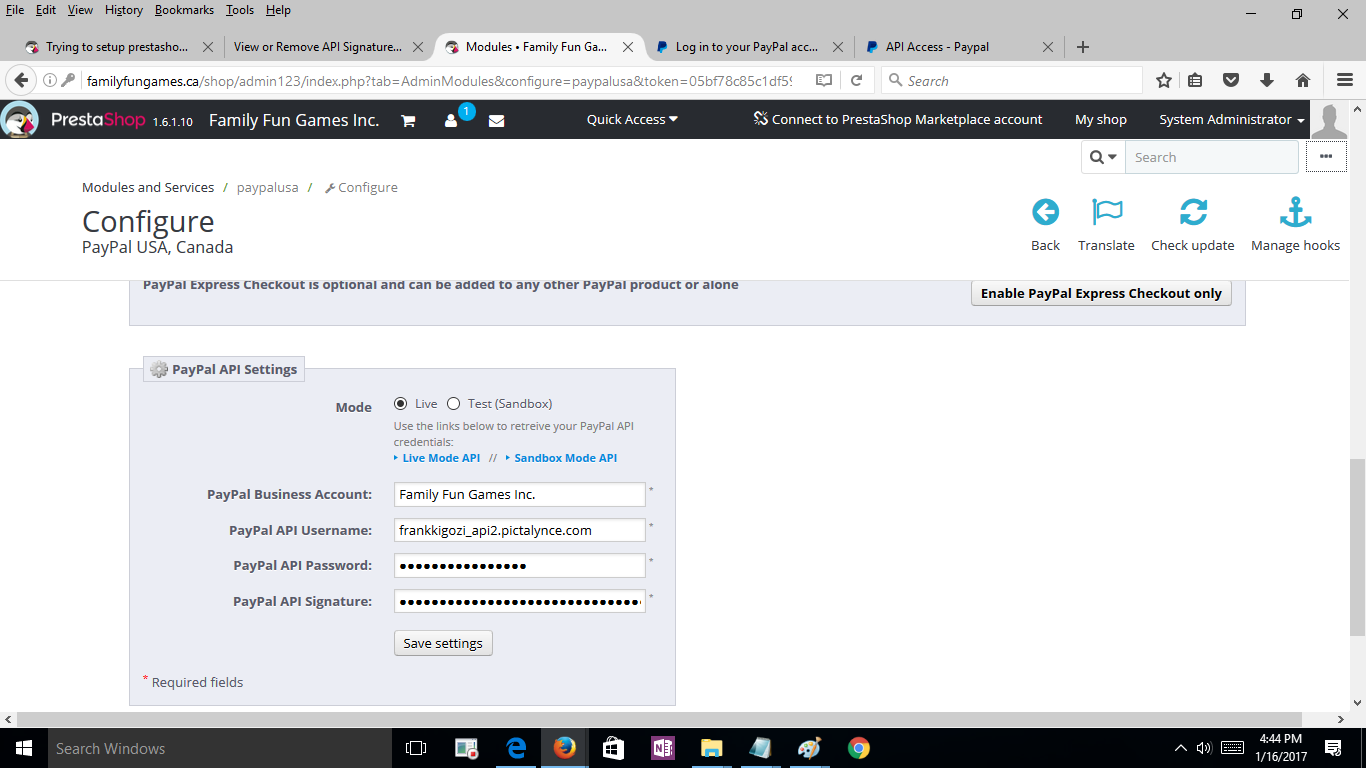Go to Firefox home page icon
1366x768 pixels.
(x=1302, y=80)
